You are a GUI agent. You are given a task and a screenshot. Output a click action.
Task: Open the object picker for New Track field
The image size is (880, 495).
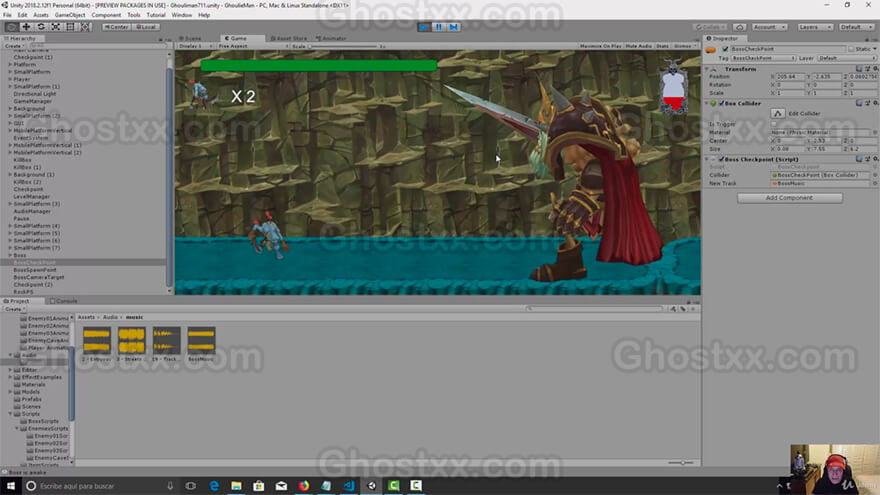[x=875, y=184]
